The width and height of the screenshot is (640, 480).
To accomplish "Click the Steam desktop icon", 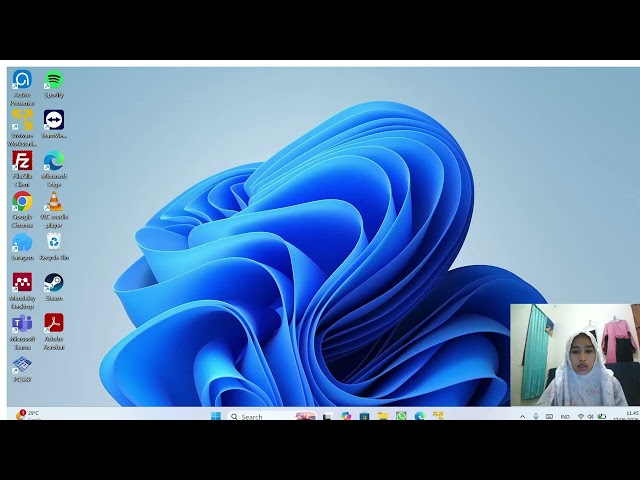I will [x=54, y=287].
